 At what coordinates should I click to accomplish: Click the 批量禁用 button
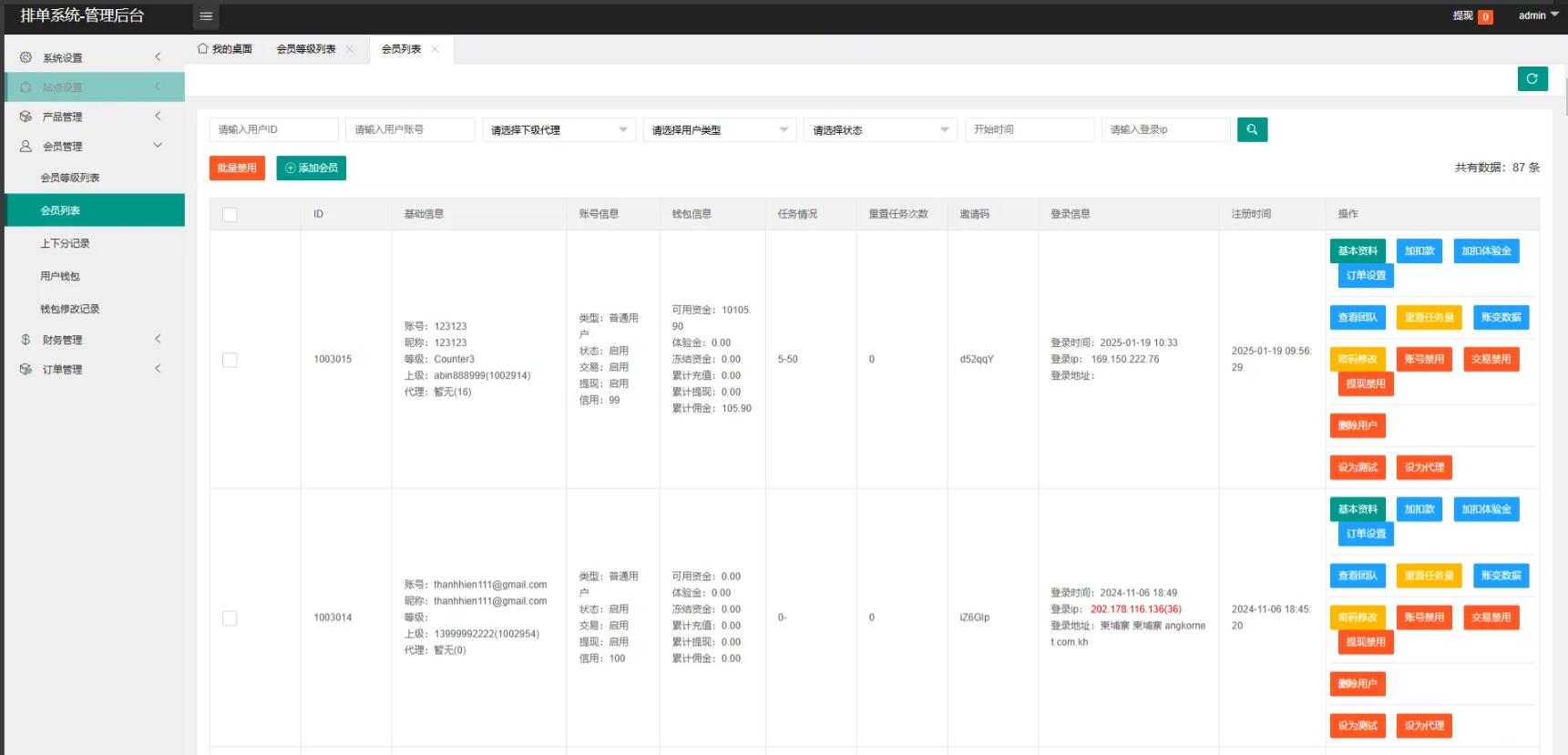click(x=237, y=168)
